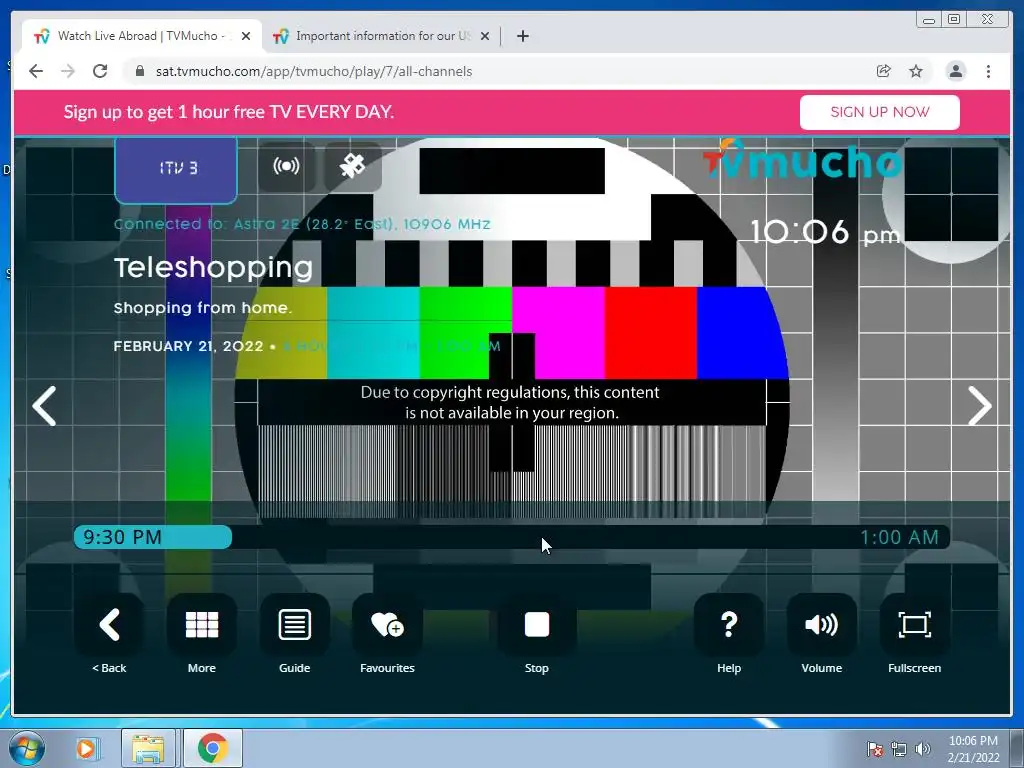Click the ITV 3 channel badge
Viewport: 1024px width, 768px height.
176,170
